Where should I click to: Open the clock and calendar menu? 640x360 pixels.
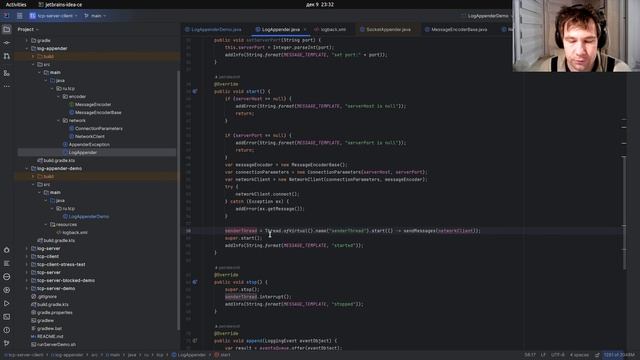point(320,4)
